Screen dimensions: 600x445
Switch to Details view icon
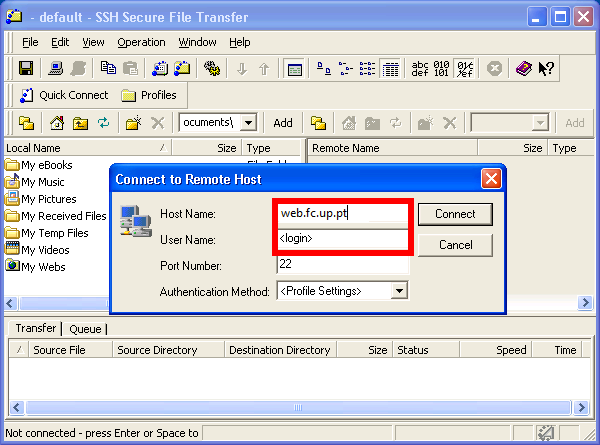tap(390, 69)
